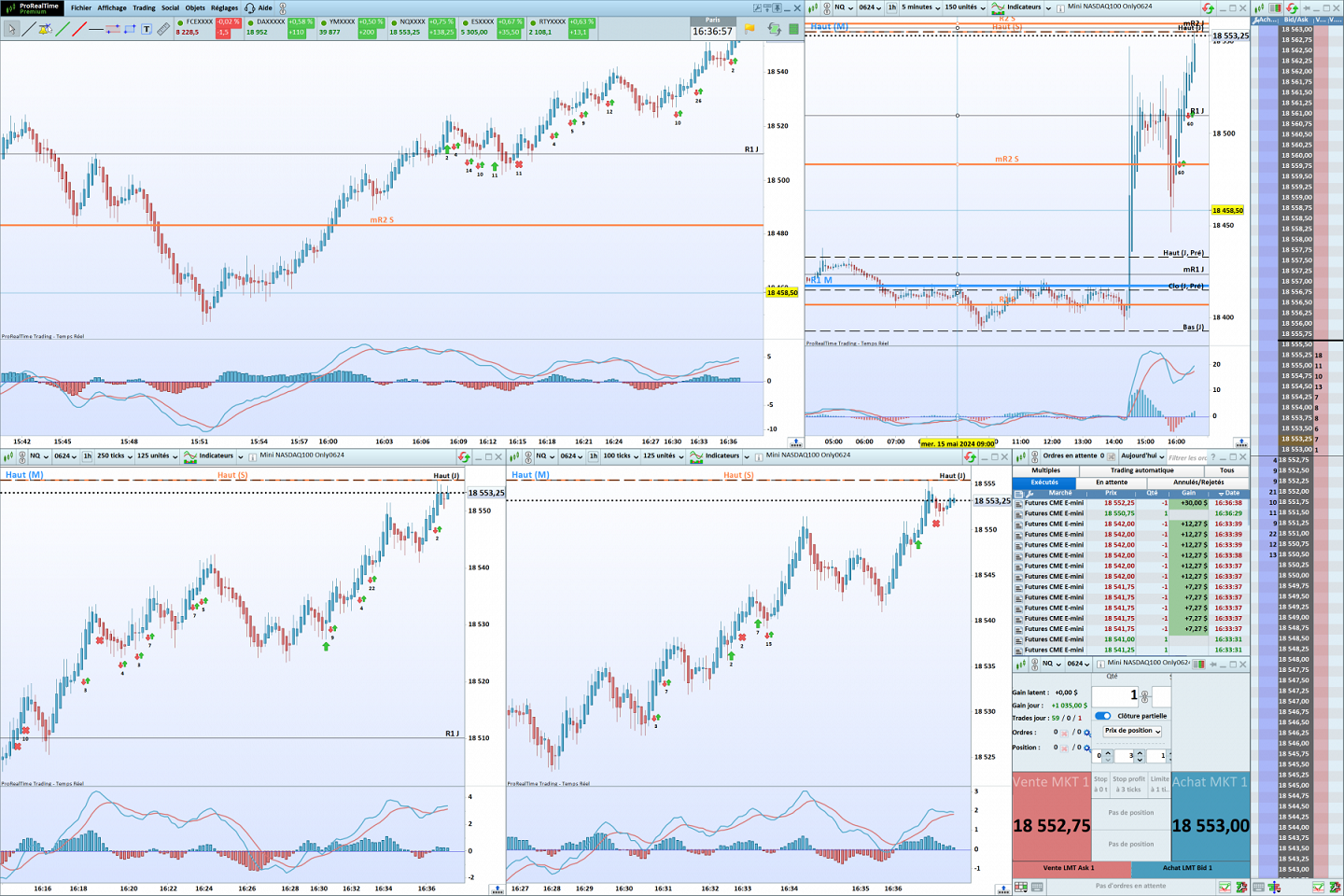This screenshot has height=896, width=1344.
Task: Open the Prix de position dropdown
Action: click(x=1132, y=731)
